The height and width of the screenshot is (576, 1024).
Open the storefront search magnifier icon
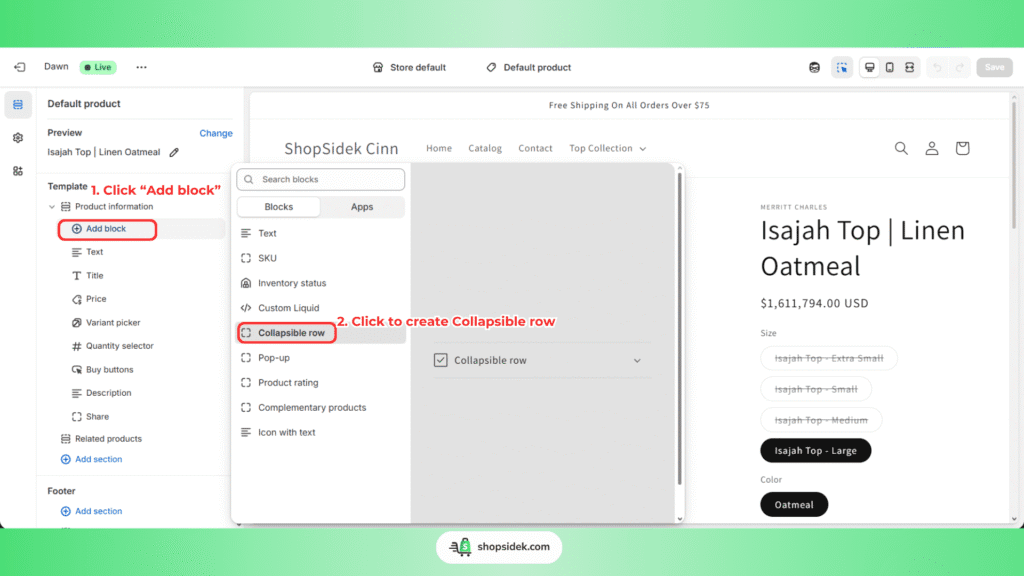pyautogui.click(x=901, y=148)
